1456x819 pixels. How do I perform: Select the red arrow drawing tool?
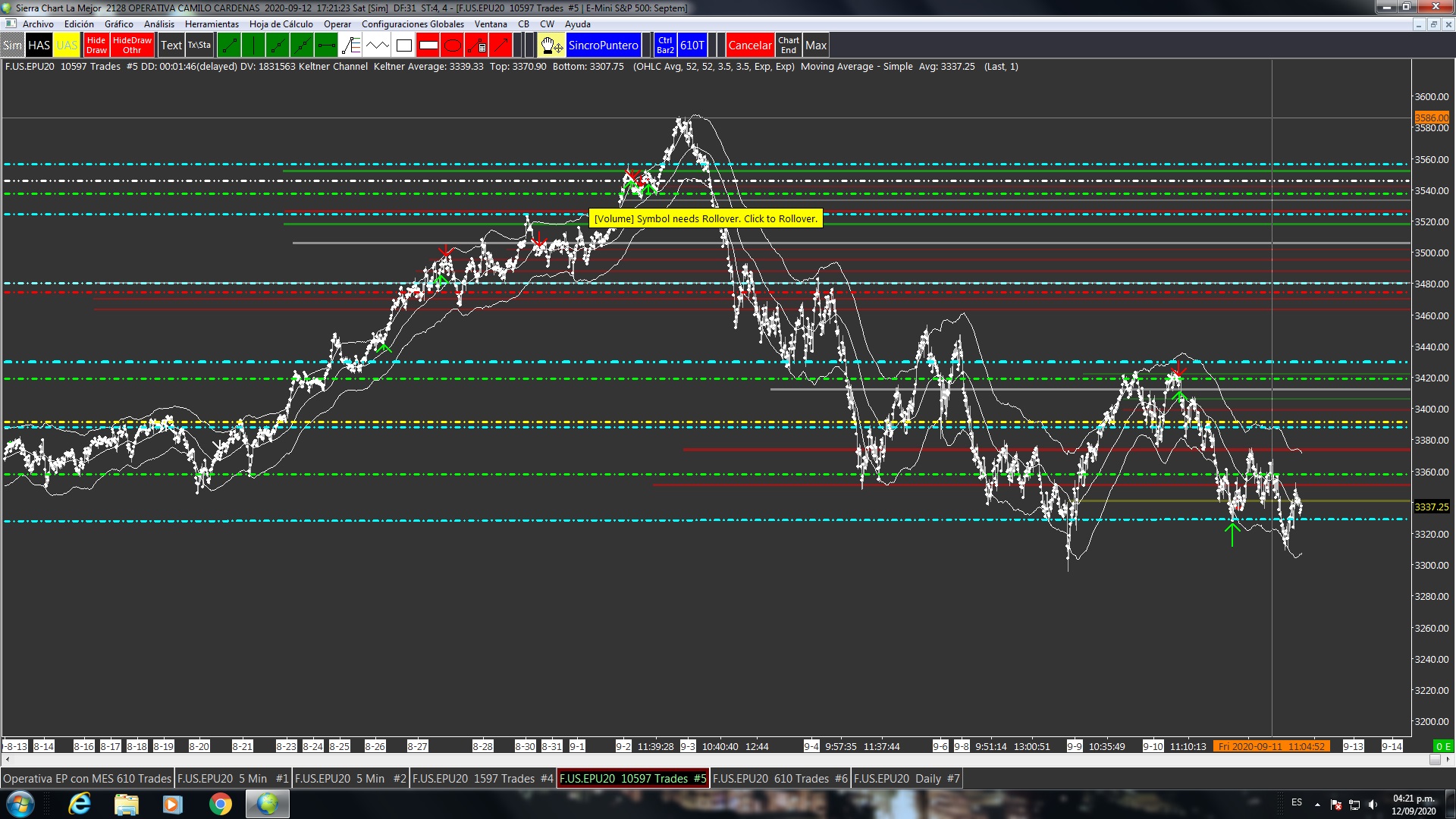[500, 45]
